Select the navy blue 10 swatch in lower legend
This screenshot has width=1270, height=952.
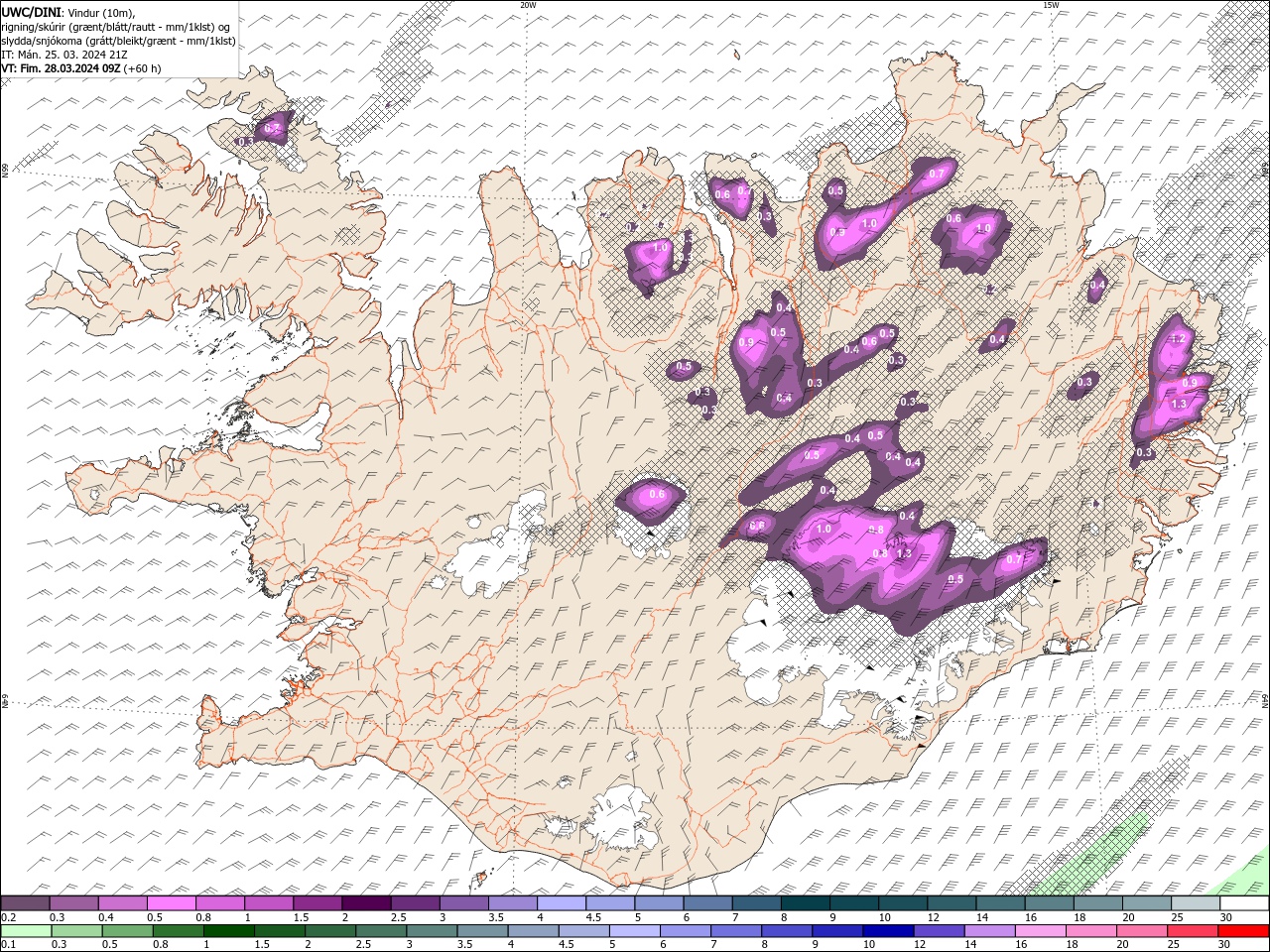pos(887,930)
